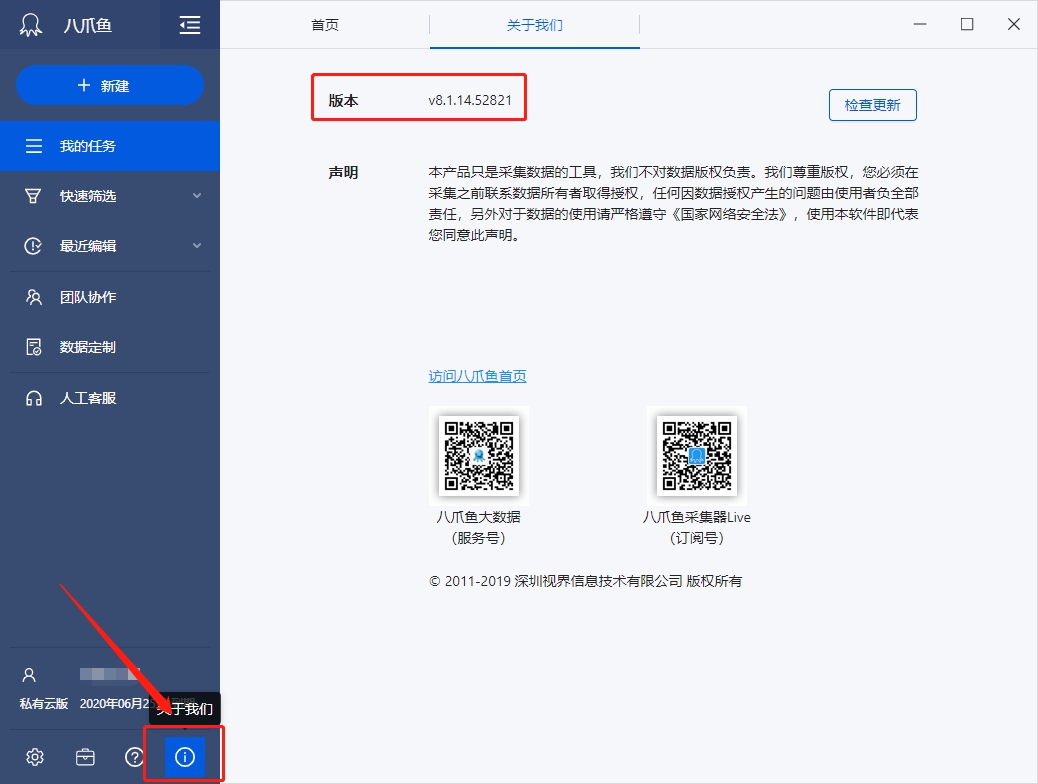Click the version number v8.1.14.52821
Viewport: 1038px width, 784px height.
(470, 101)
